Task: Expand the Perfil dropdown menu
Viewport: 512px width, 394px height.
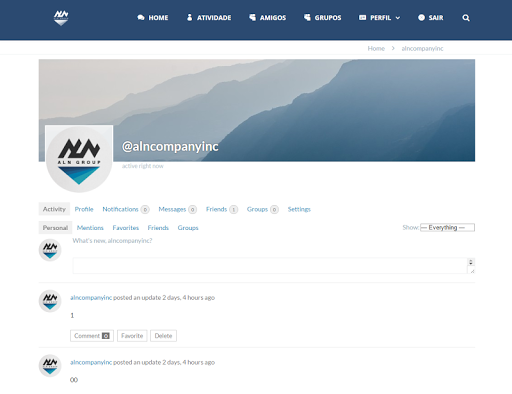Action: 380,18
